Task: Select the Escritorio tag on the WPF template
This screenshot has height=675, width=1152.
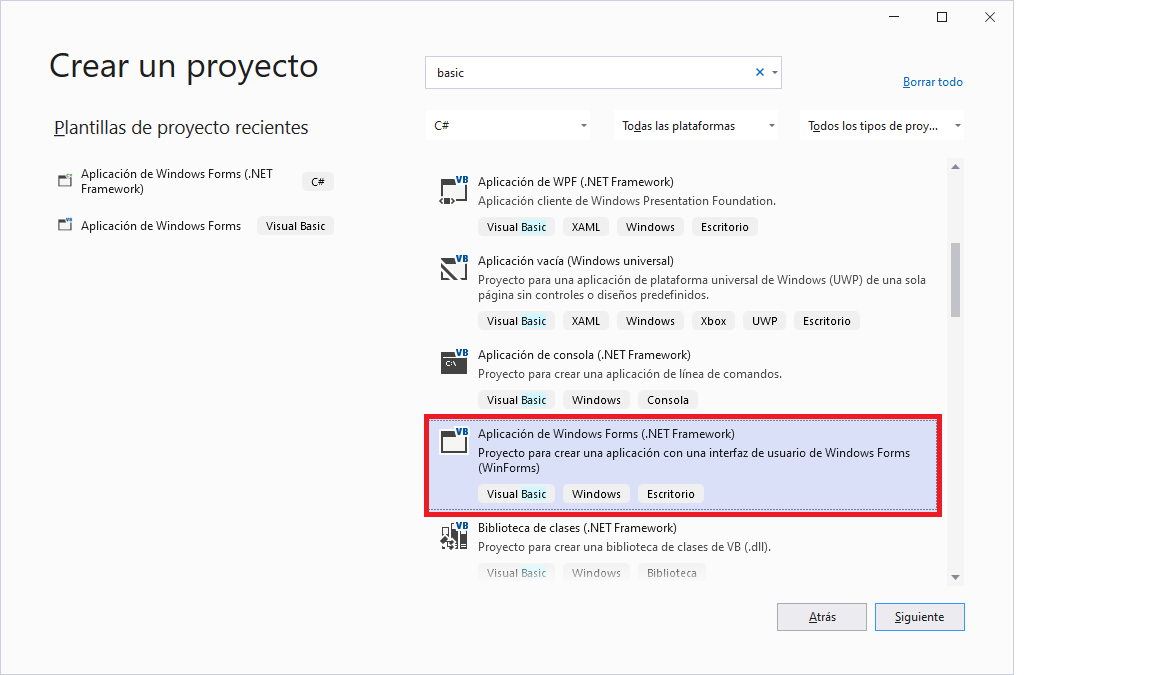Action: 724,226
